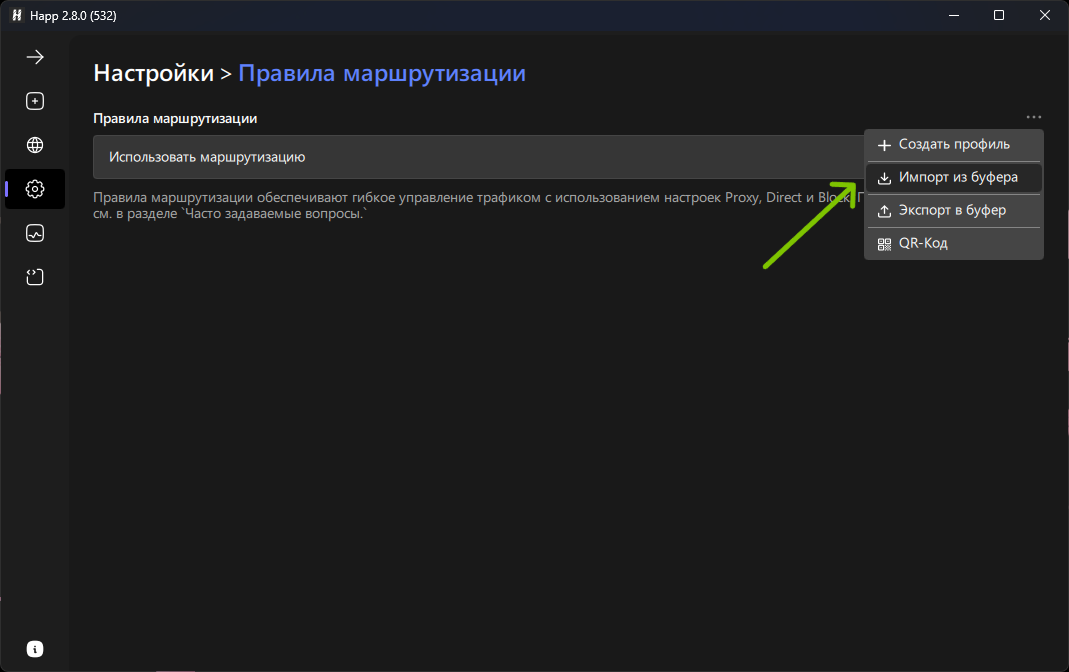Screen dimensions: 1069x672
Task: Open the globe section in the sidebar
Action: click(35, 145)
